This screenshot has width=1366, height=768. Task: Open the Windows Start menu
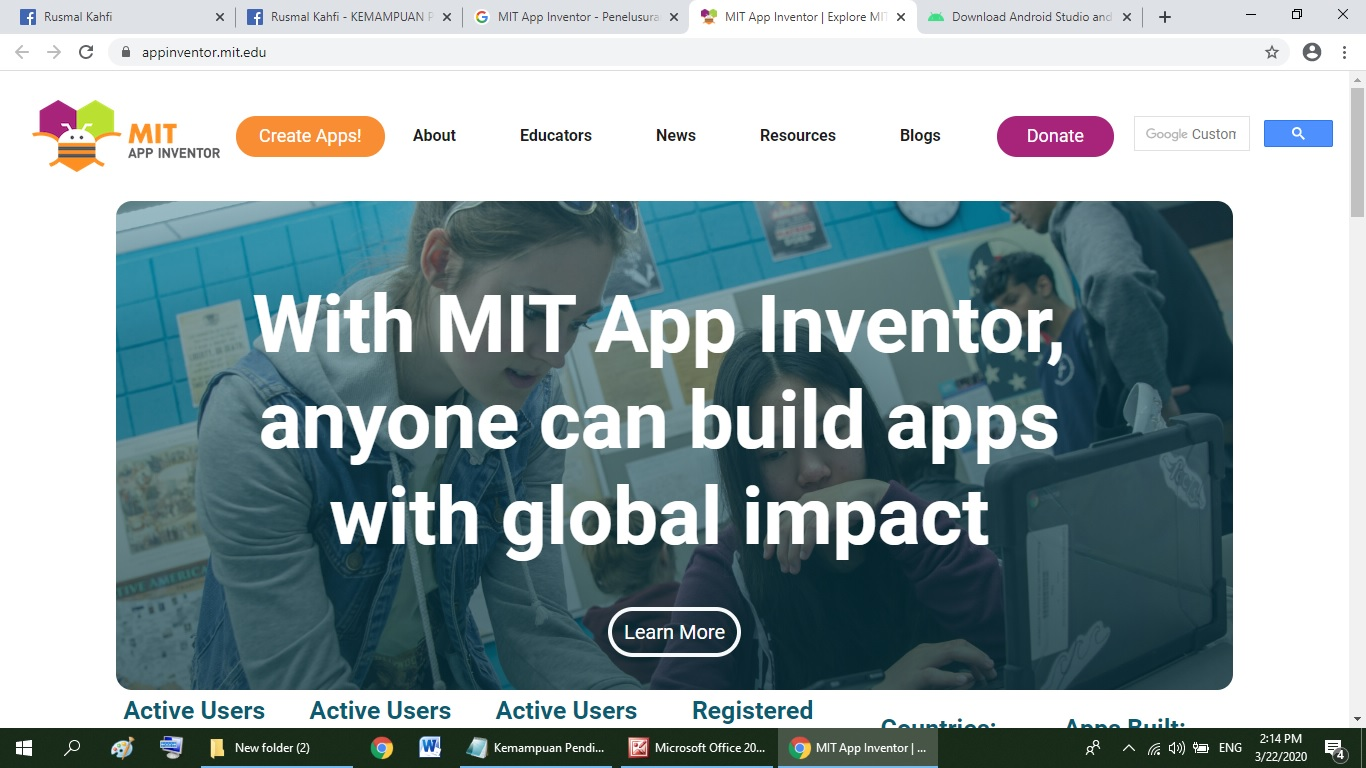pos(24,748)
